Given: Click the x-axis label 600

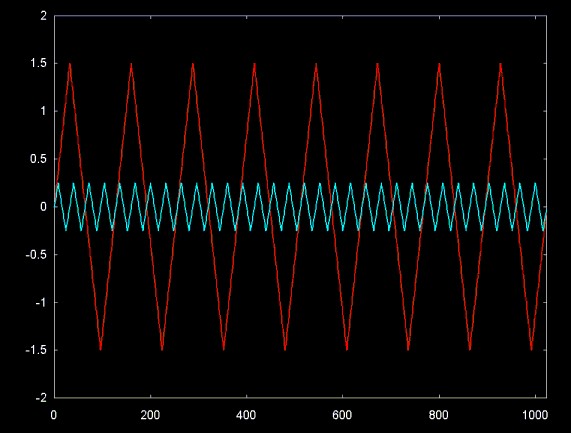Looking at the screenshot, I should click(342, 415).
